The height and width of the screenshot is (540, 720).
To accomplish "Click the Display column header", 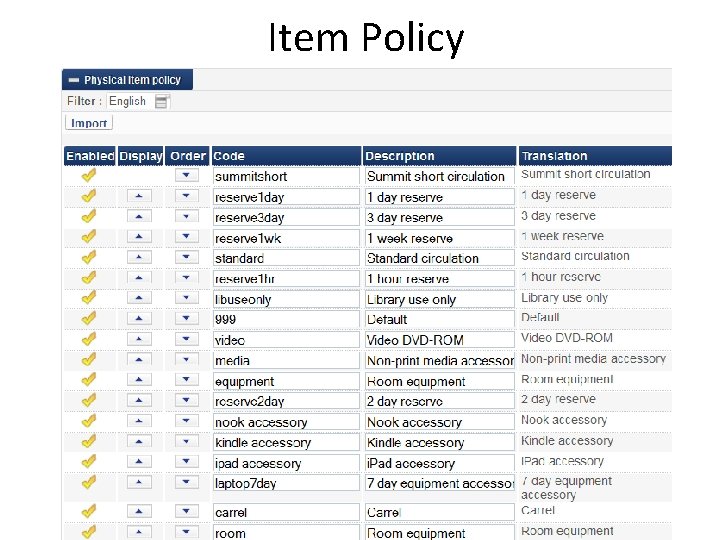I will (x=140, y=156).
